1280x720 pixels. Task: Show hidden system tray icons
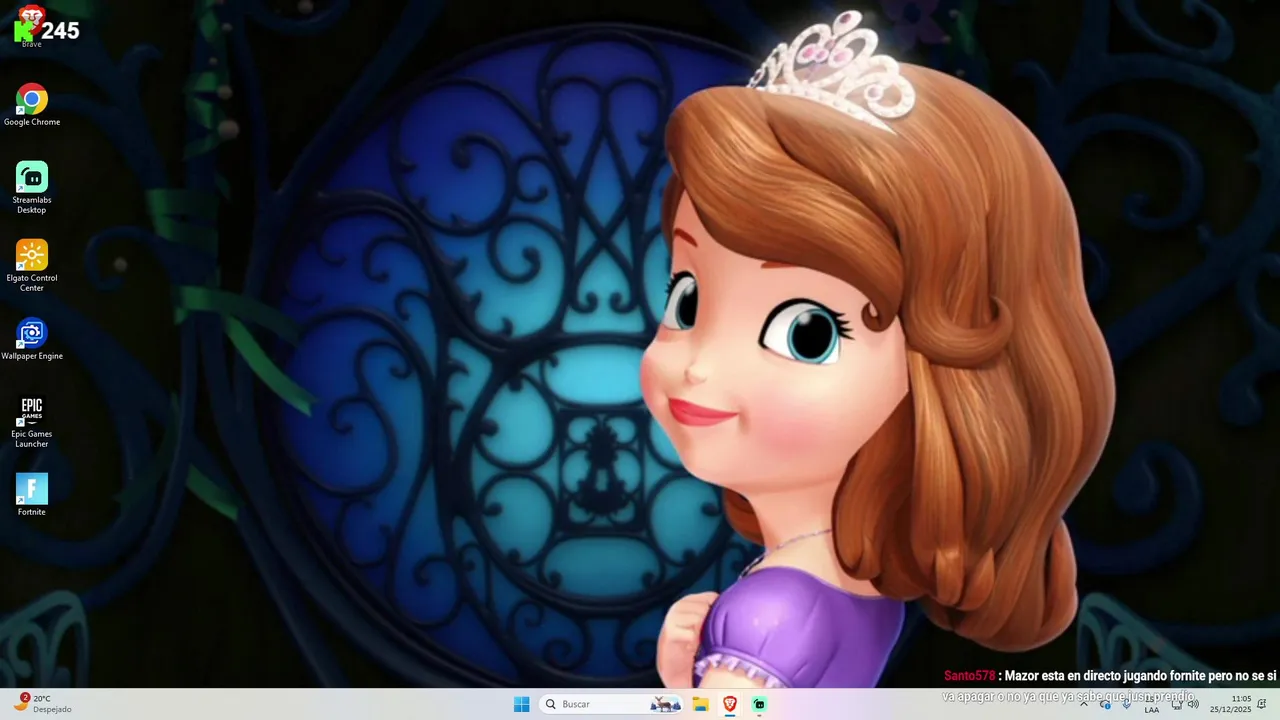pos(1083,704)
